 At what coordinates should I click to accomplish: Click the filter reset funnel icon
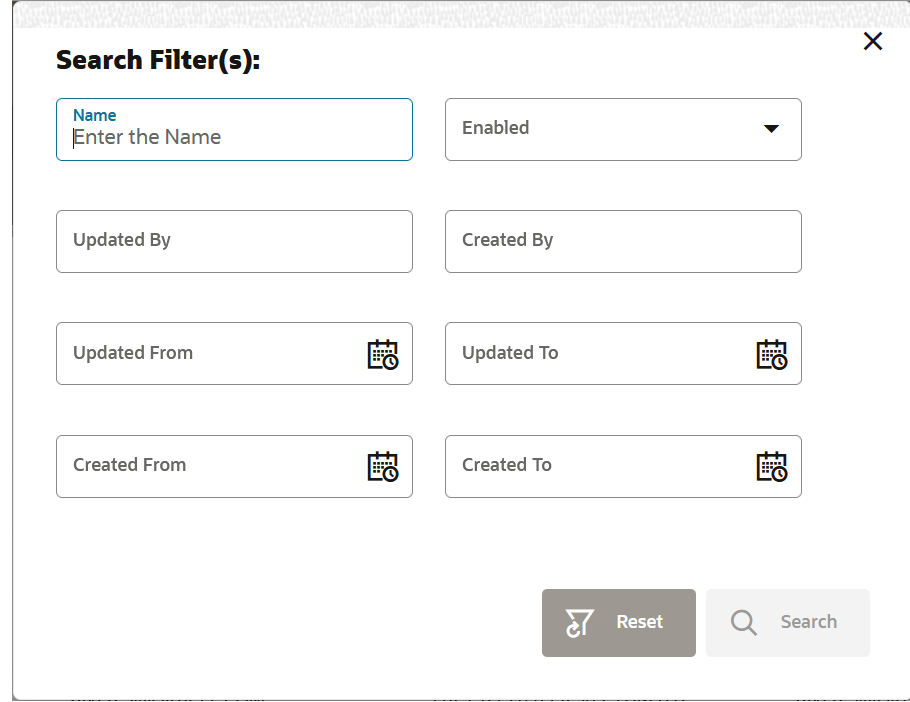tap(579, 622)
